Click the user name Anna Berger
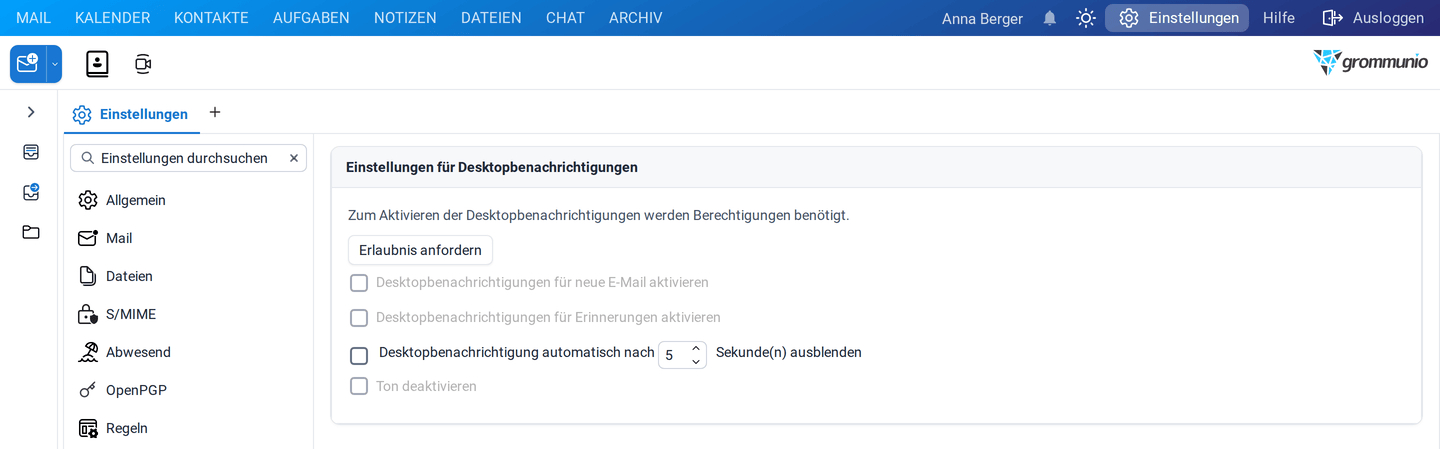Screen dimensions: 1440x449 point(982,18)
